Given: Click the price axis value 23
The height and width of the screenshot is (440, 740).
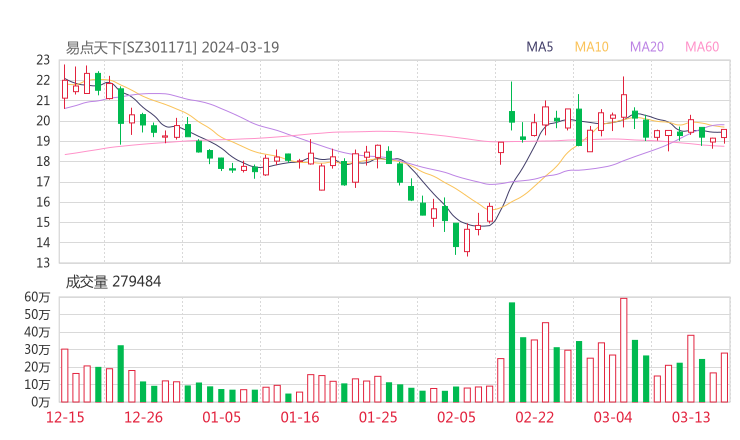Looking at the screenshot, I should point(43,60).
